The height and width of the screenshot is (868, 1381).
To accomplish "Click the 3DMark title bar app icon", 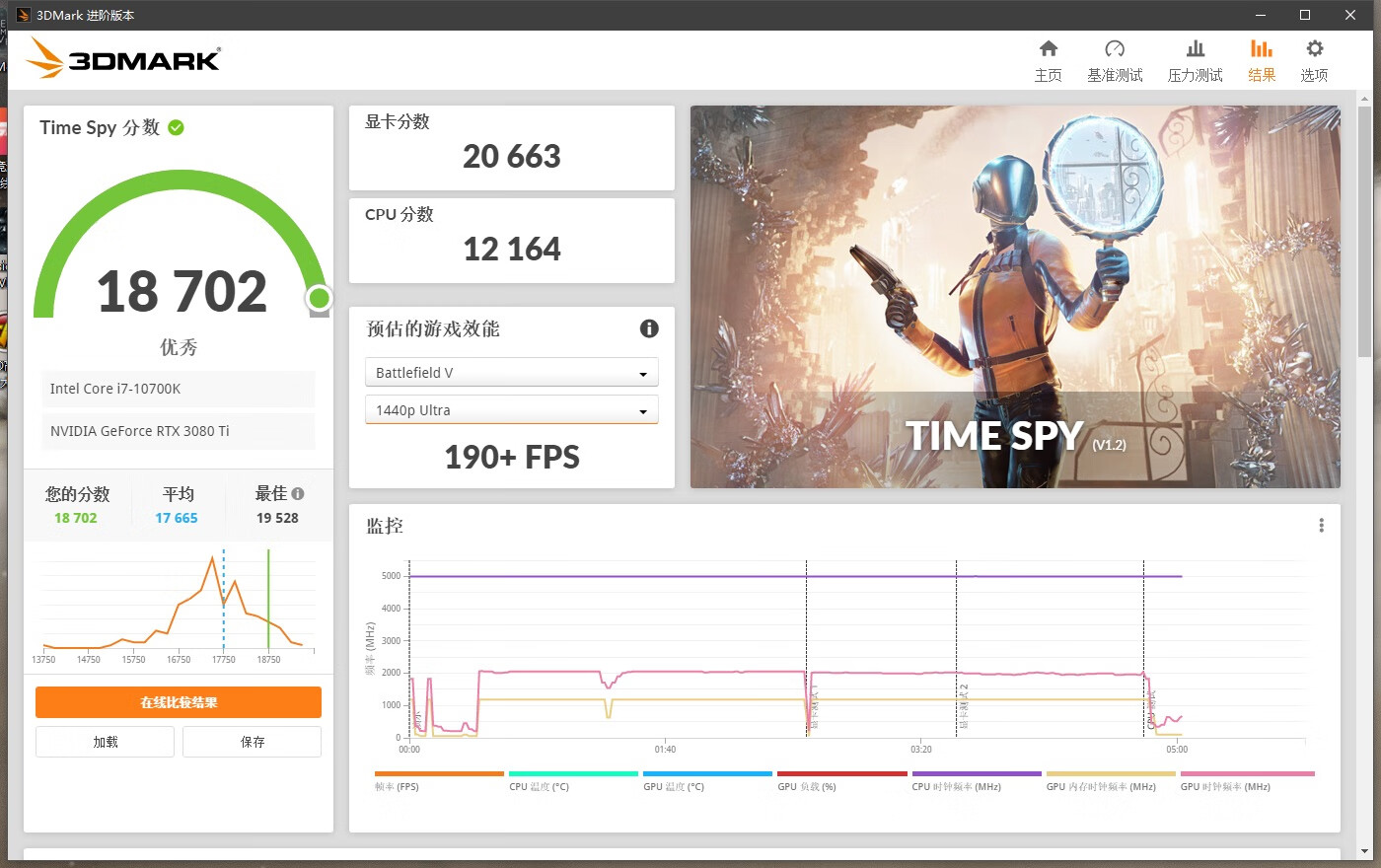I will 24,15.
